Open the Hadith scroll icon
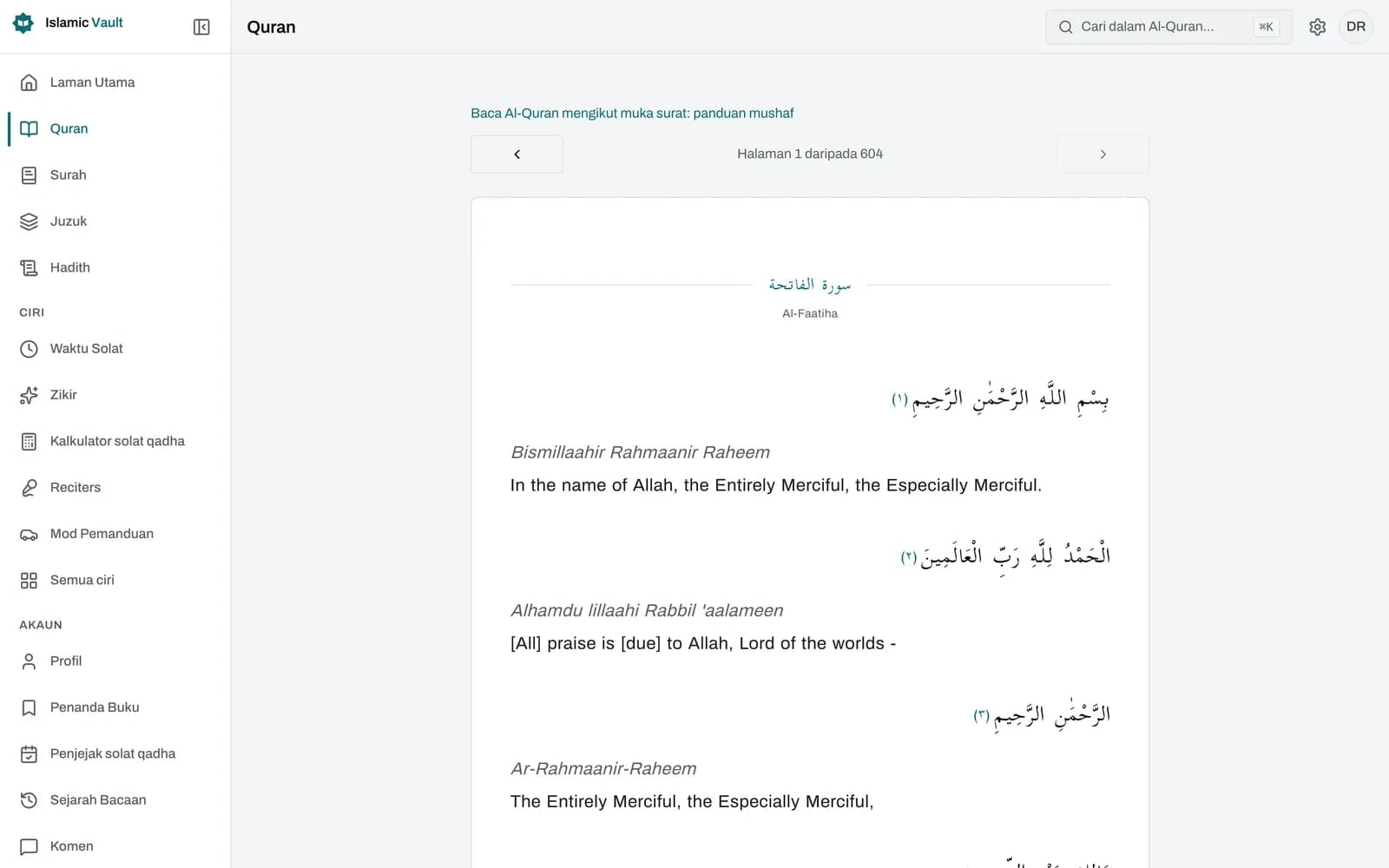This screenshot has width=1389, height=868. click(x=29, y=267)
